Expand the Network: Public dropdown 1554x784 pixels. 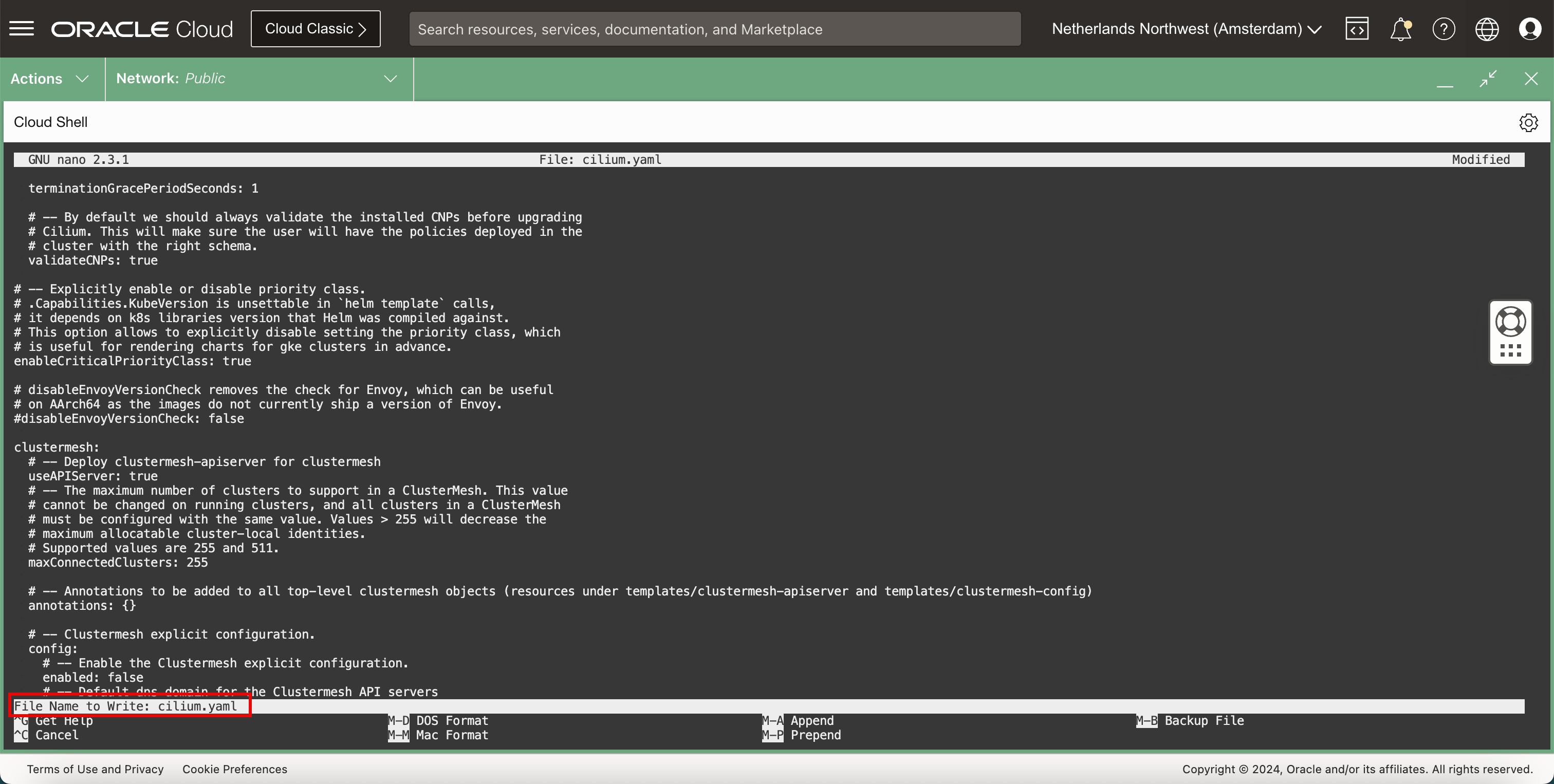click(x=256, y=79)
